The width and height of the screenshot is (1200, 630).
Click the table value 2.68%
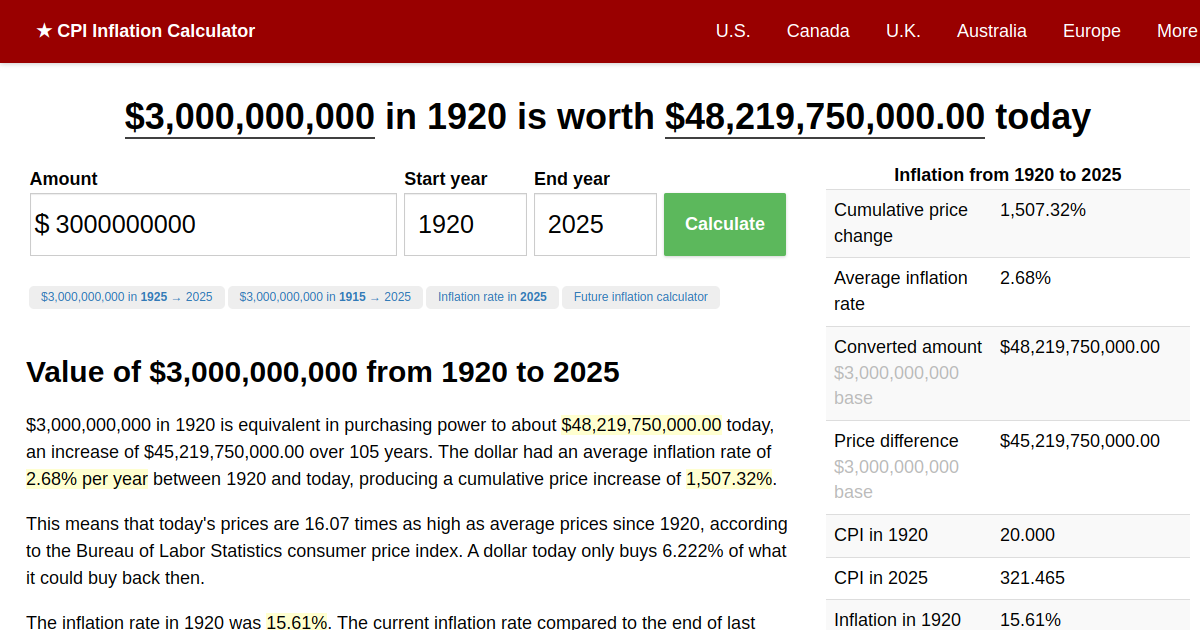[1025, 278]
